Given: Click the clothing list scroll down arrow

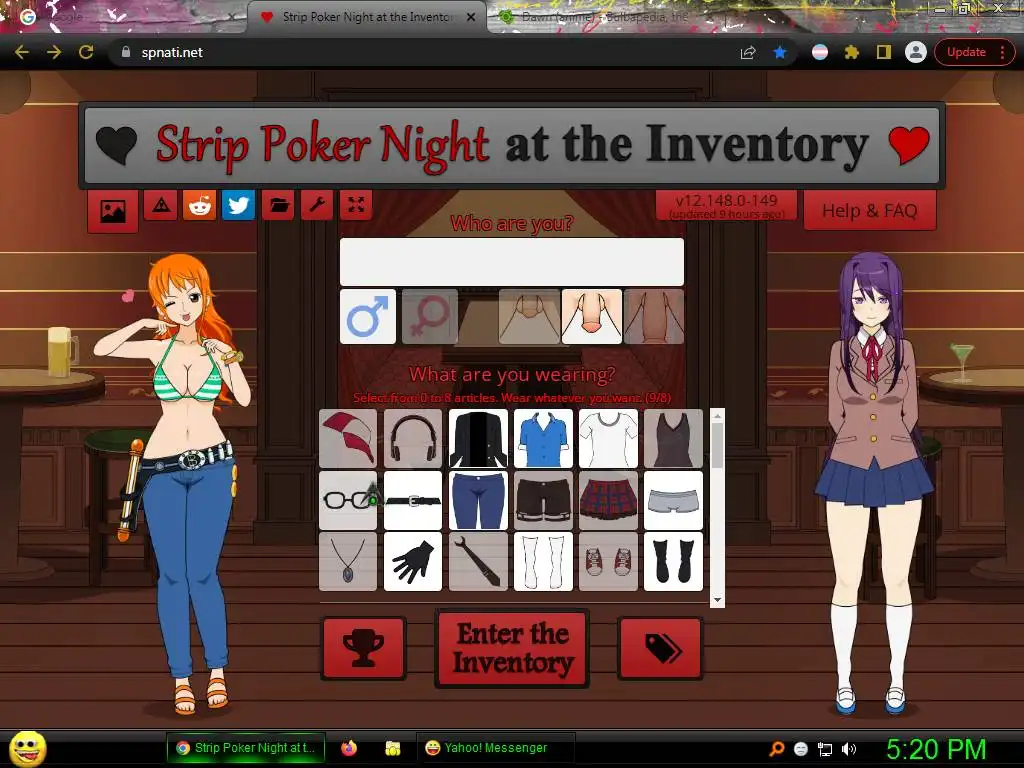Looking at the screenshot, I should [x=717, y=600].
